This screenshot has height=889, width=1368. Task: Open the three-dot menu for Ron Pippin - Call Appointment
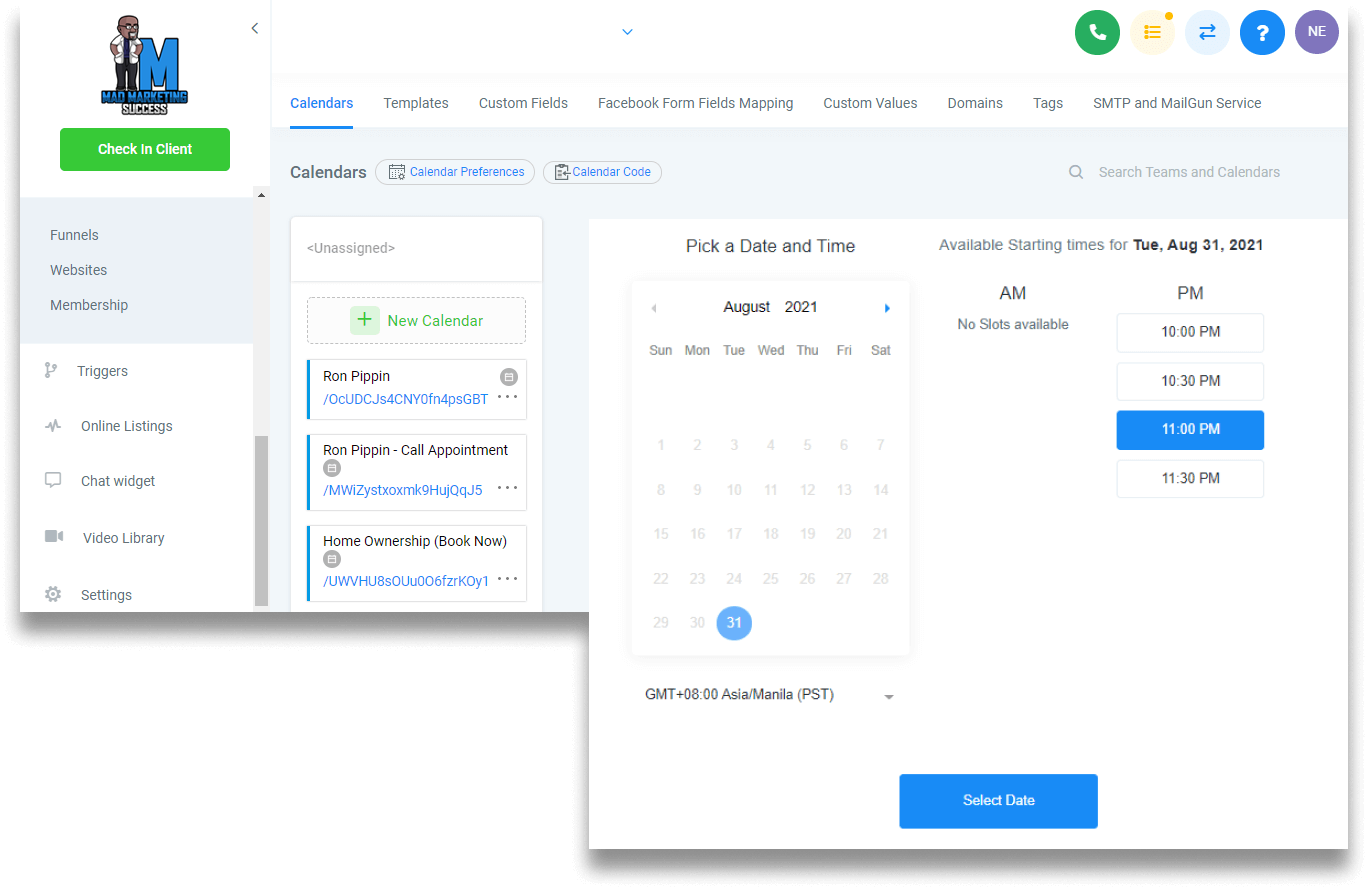(508, 488)
